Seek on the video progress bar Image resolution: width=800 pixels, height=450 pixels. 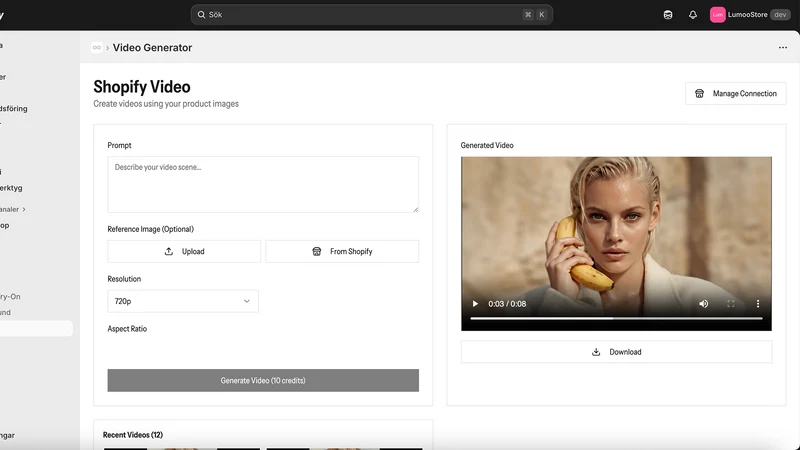point(616,318)
